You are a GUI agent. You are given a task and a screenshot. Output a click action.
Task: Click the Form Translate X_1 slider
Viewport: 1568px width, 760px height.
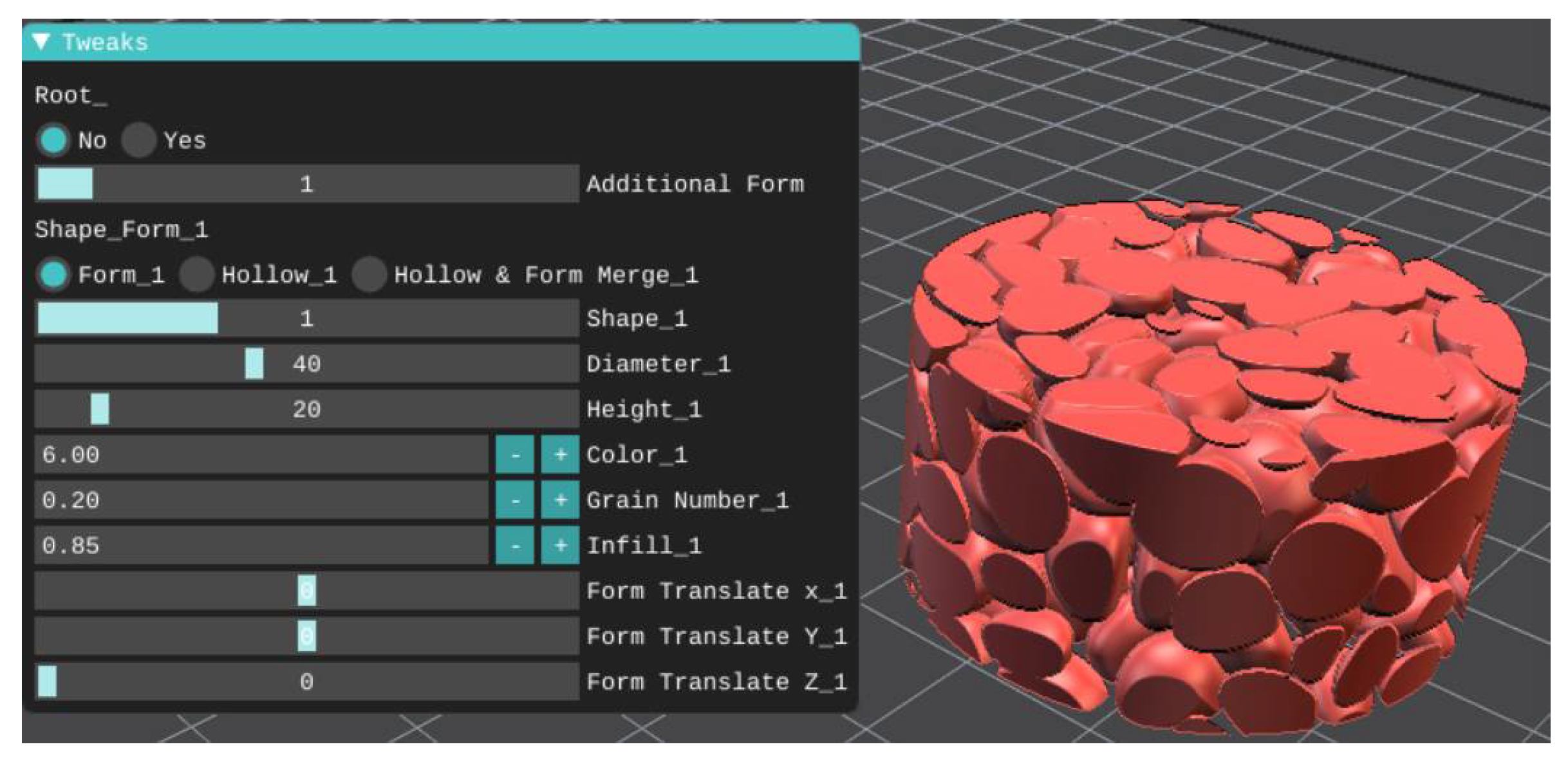[x=306, y=591]
